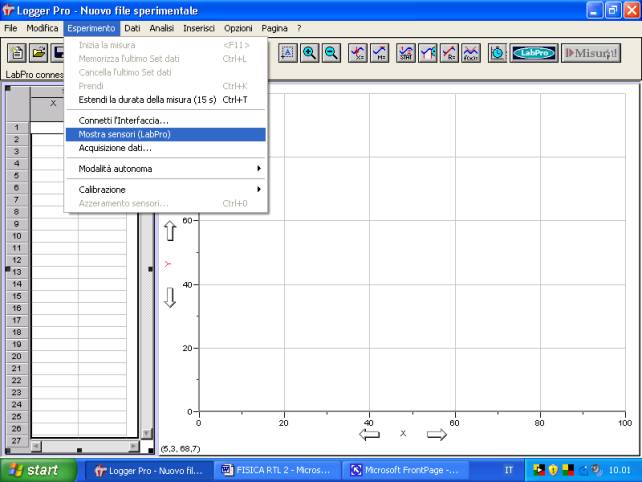642x482 pixels.
Task: Expand the Modalità autonoma submenu
Action: pyautogui.click(x=166, y=168)
